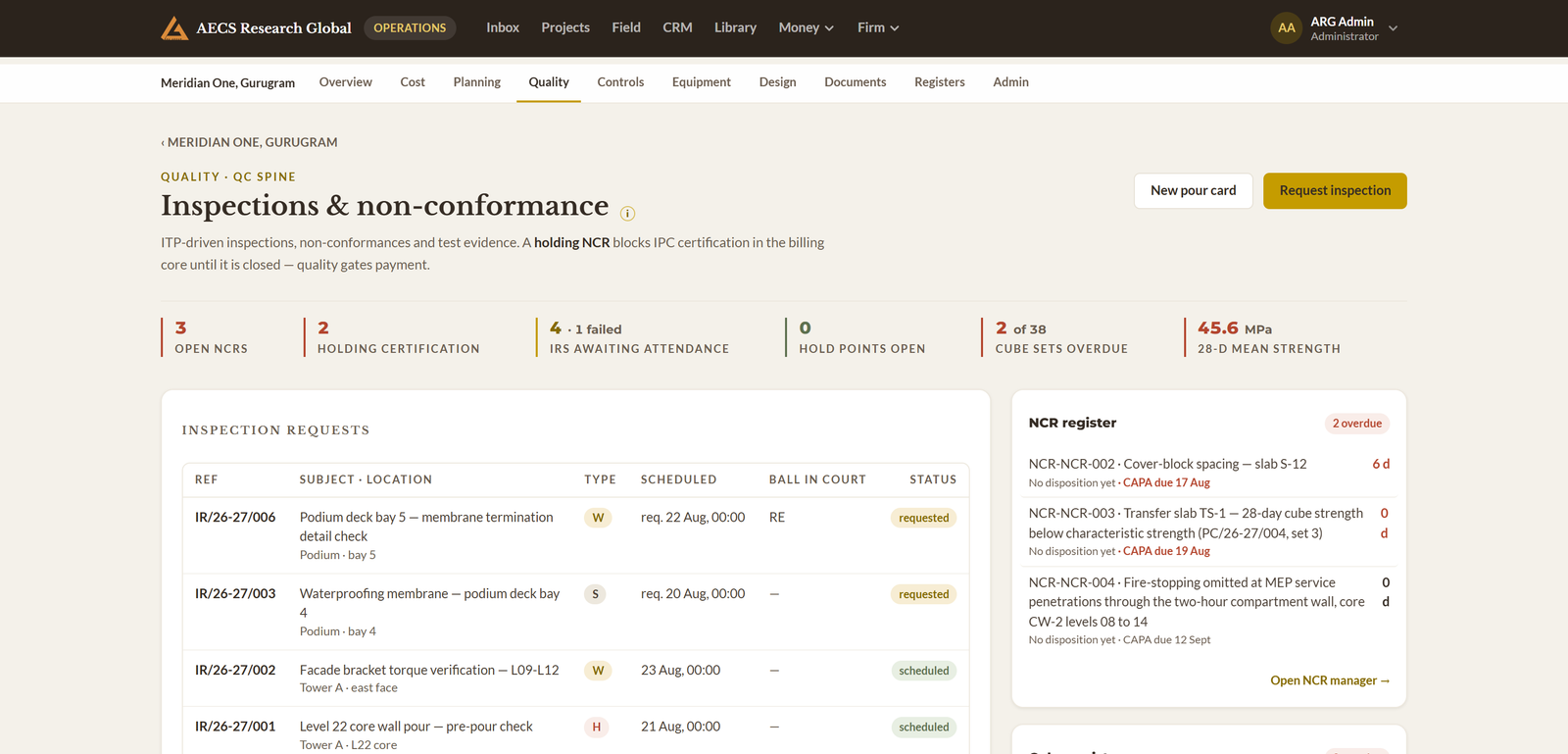Switch to the Cost tab
Screen dimensions: 1568x754
pos(413,82)
